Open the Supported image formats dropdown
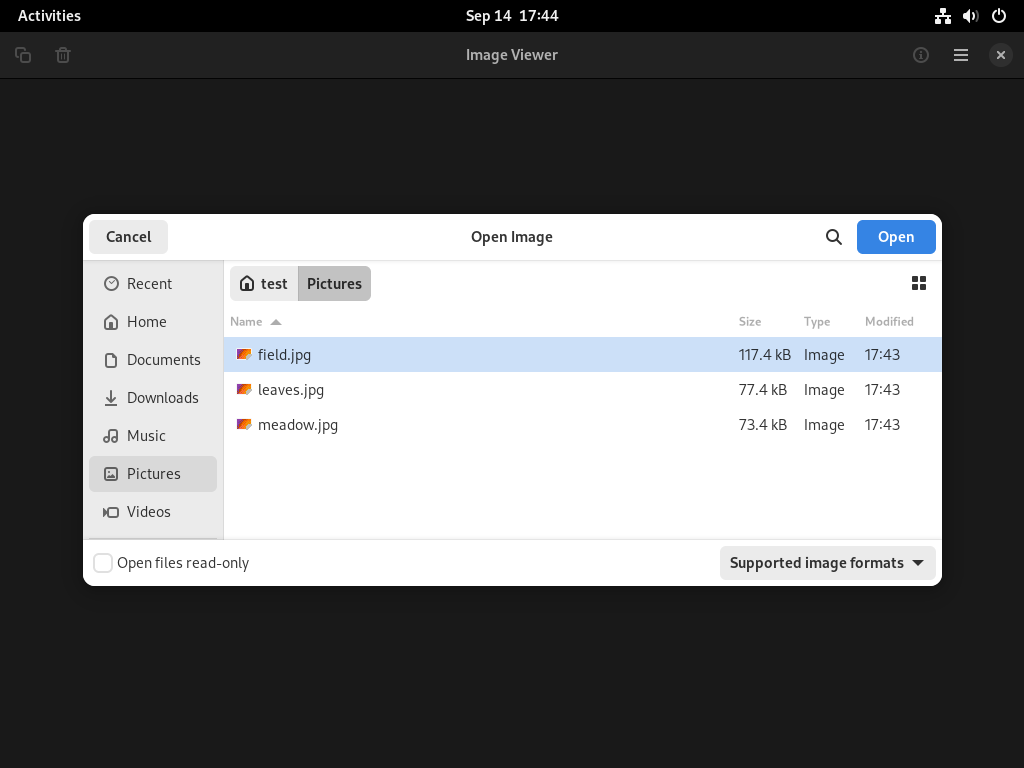Viewport: 1024px width, 768px height. pos(827,563)
